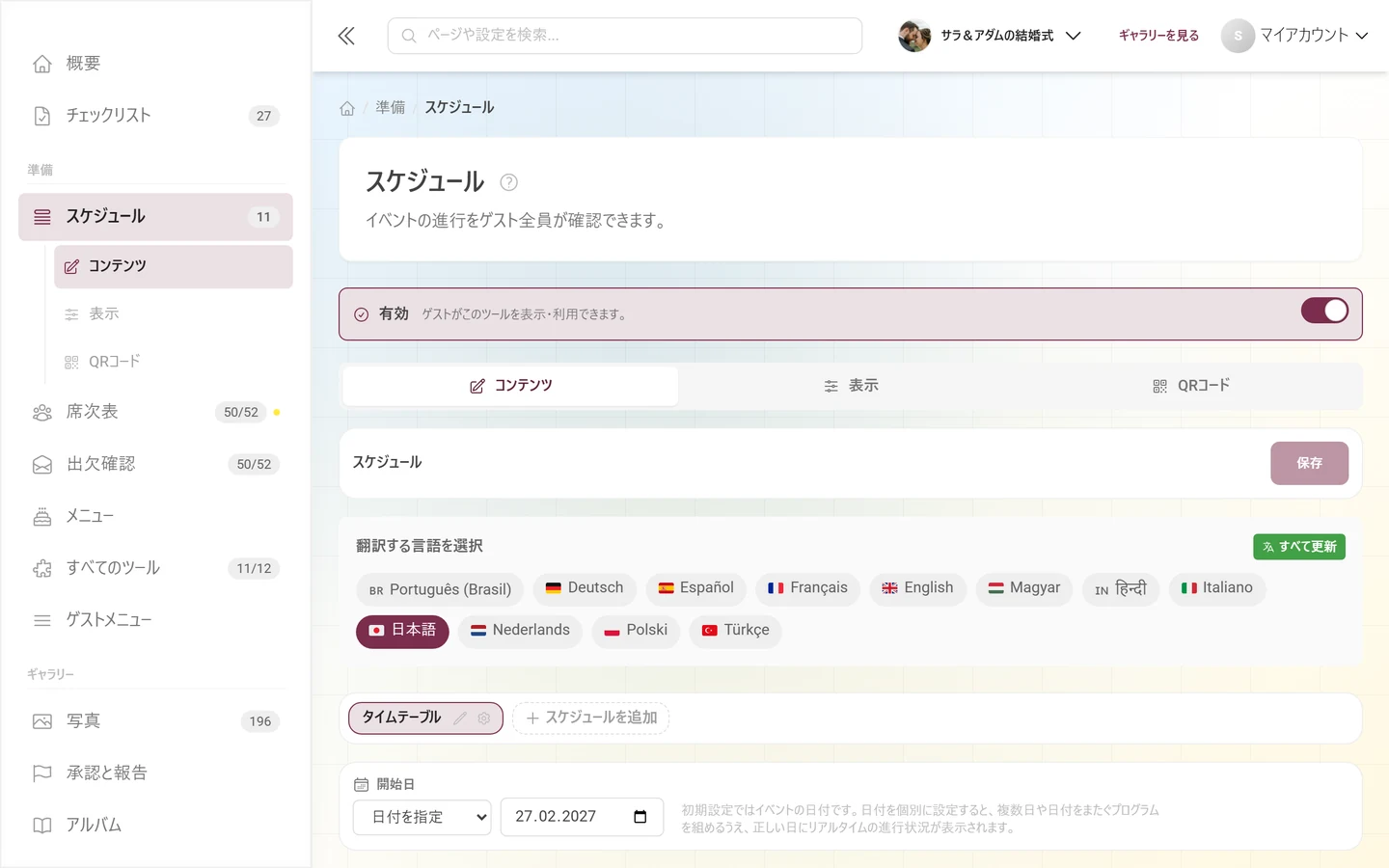Click the wedding photo avatar thumbnail

913,36
